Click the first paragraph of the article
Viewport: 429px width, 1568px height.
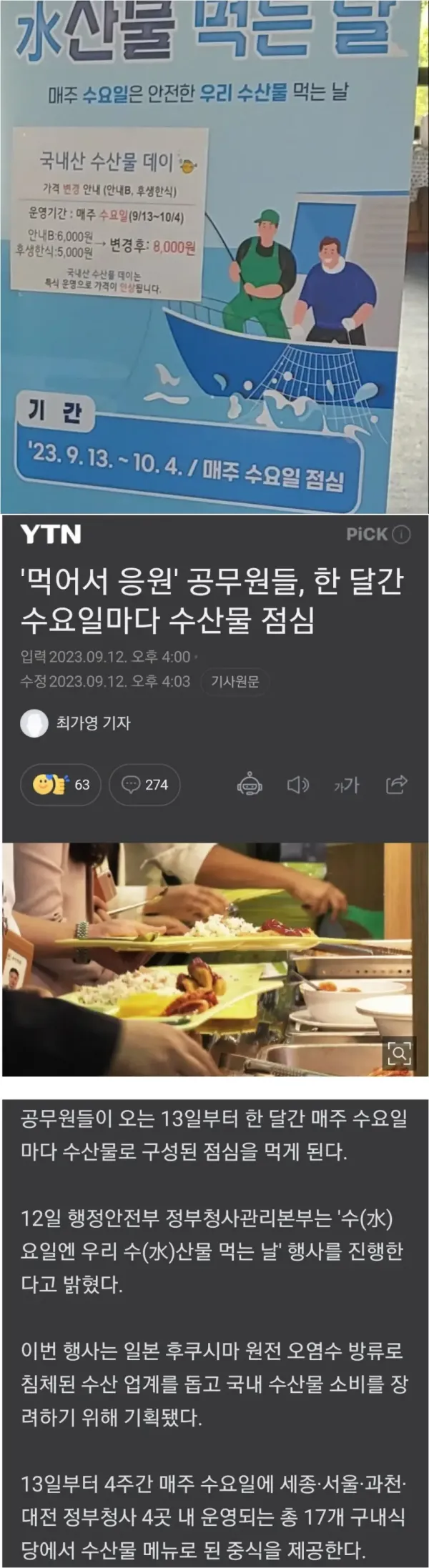point(214,1135)
